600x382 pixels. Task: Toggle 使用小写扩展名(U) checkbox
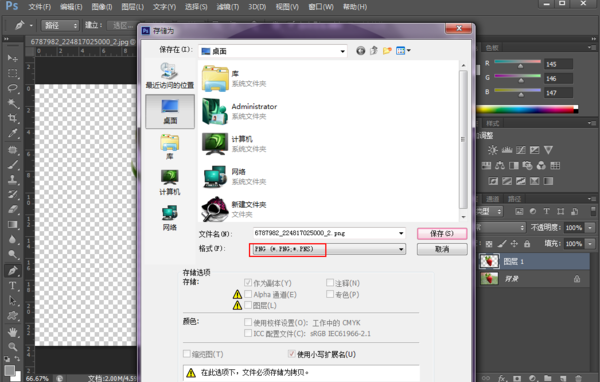[292, 354]
